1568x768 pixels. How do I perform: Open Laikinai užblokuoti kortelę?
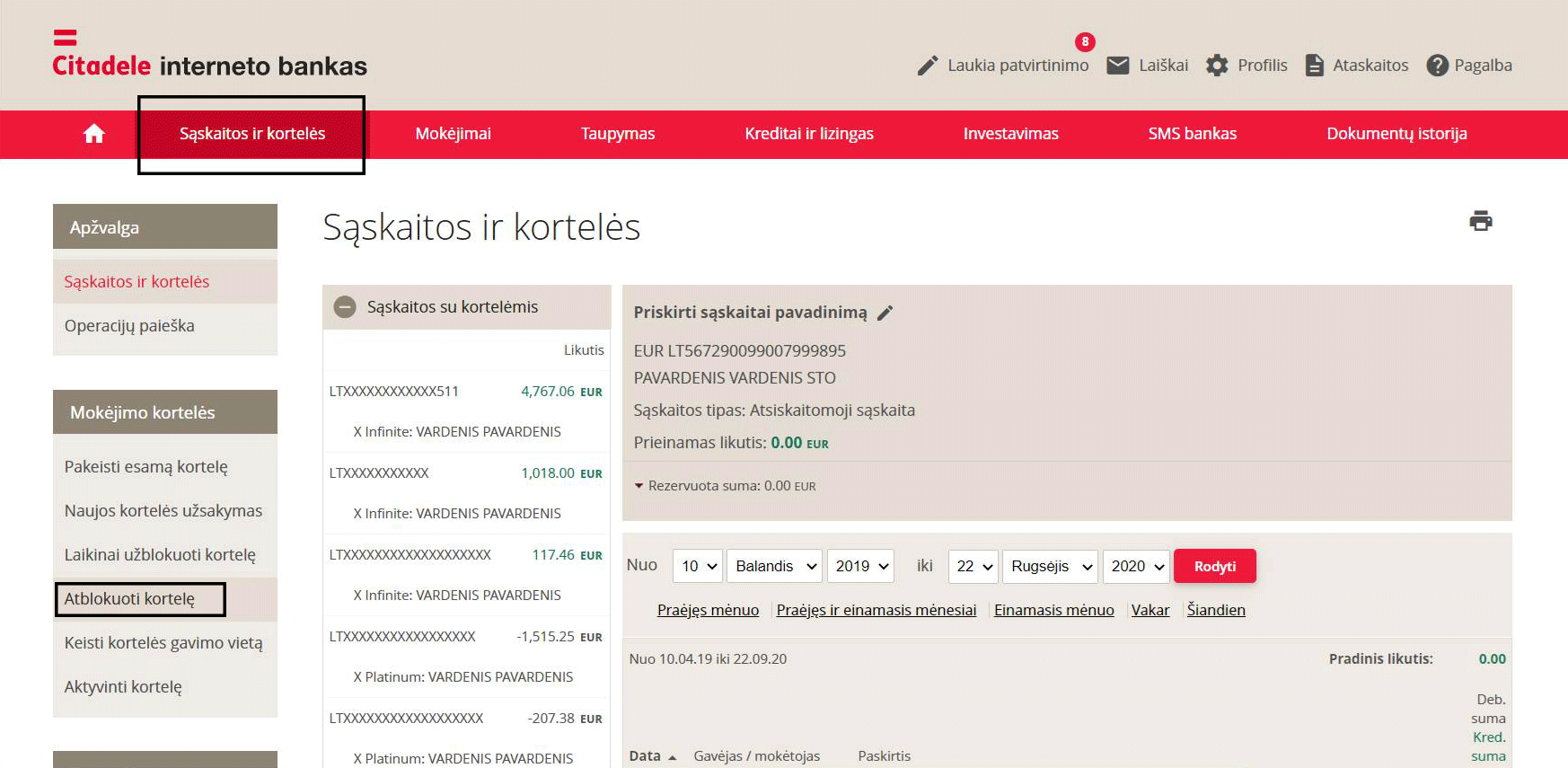coord(165,555)
